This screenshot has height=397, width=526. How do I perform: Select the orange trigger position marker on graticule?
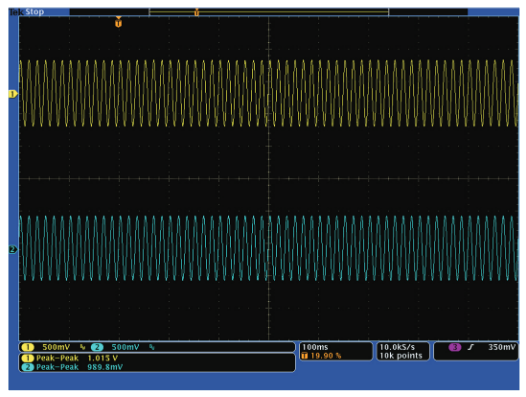coord(118,22)
